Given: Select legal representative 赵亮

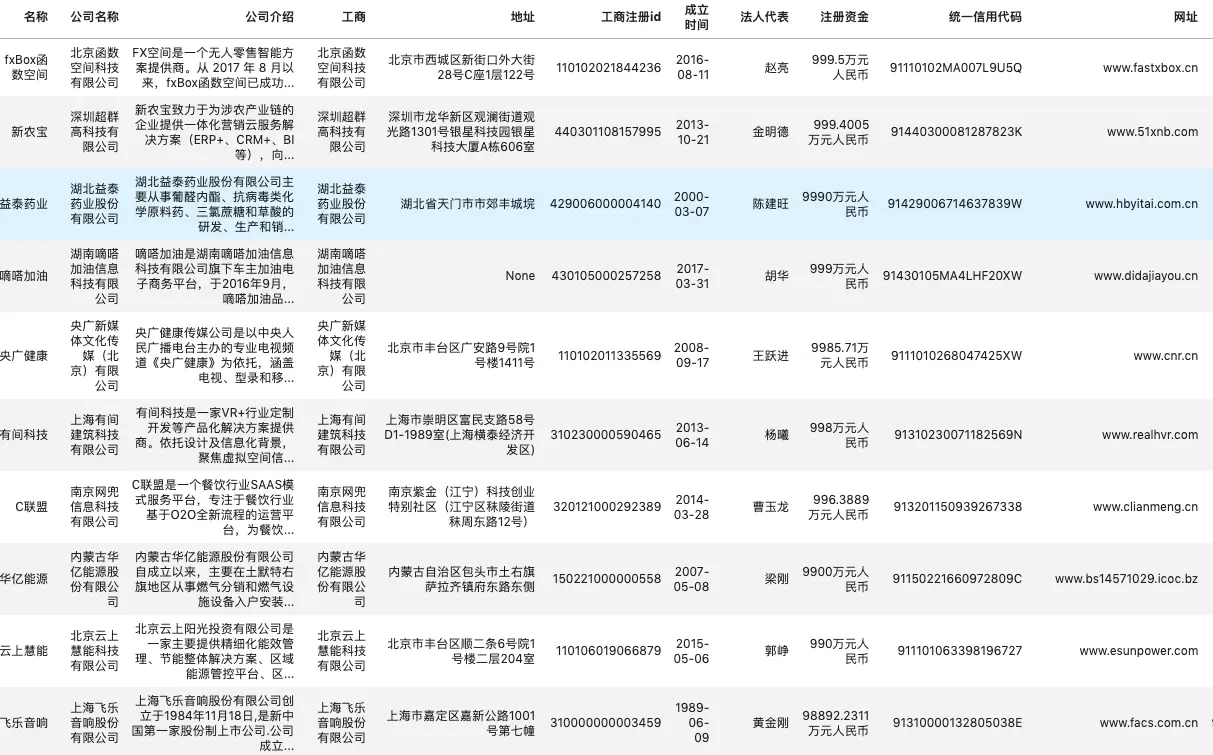Looking at the screenshot, I should (x=776, y=68).
